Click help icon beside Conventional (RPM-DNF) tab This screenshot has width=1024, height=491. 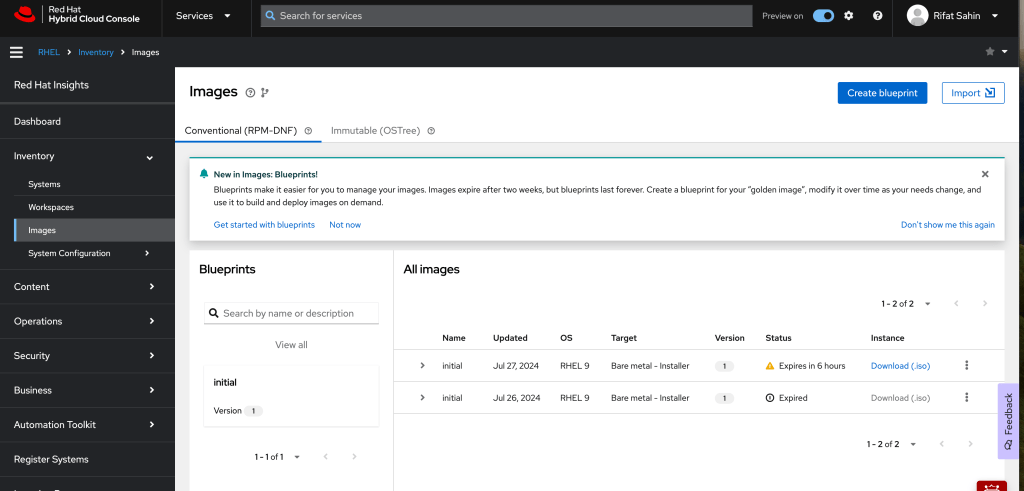[308, 131]
